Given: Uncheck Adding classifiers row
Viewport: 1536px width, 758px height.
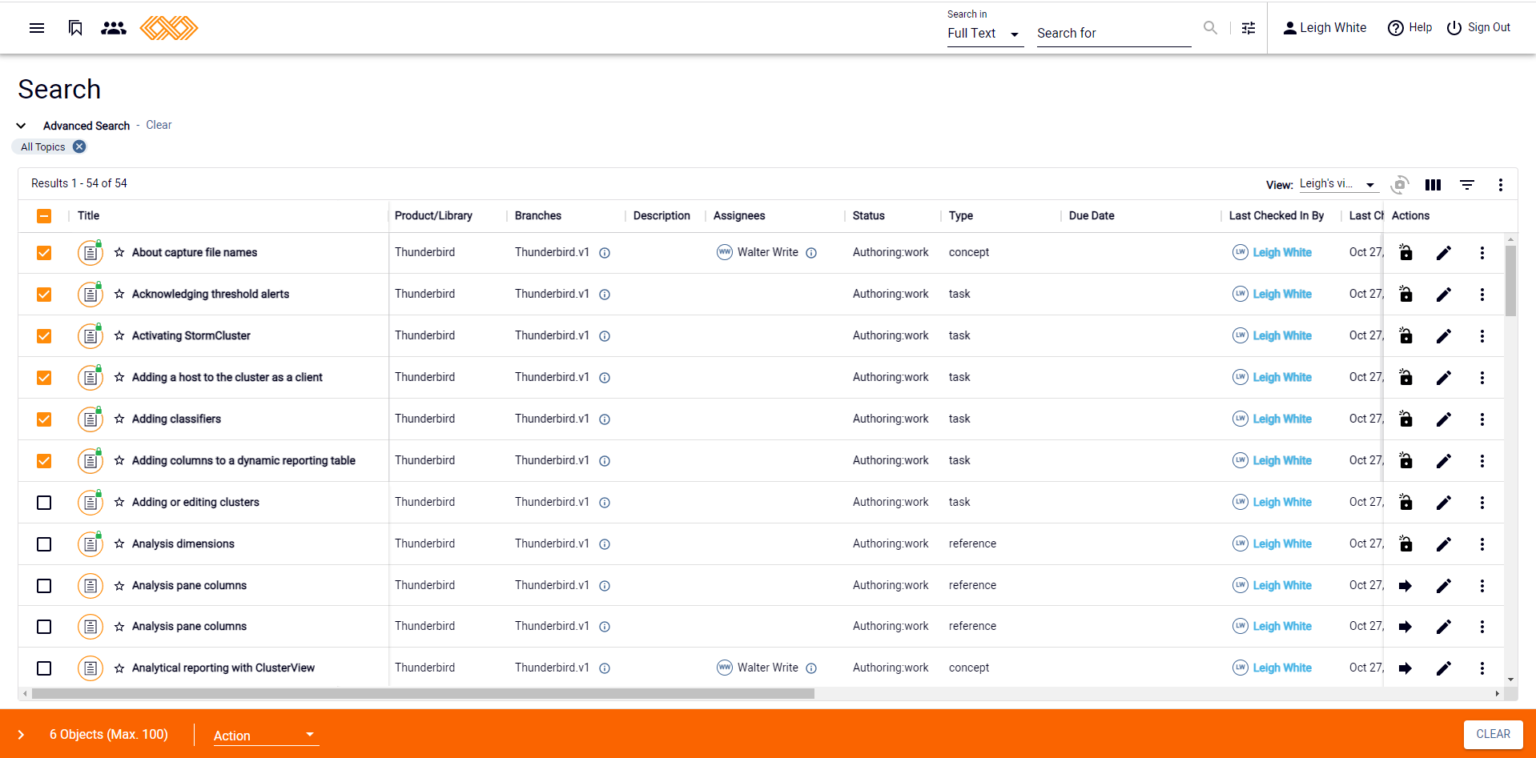Looking at the screenshot, I should pos(44,419).
